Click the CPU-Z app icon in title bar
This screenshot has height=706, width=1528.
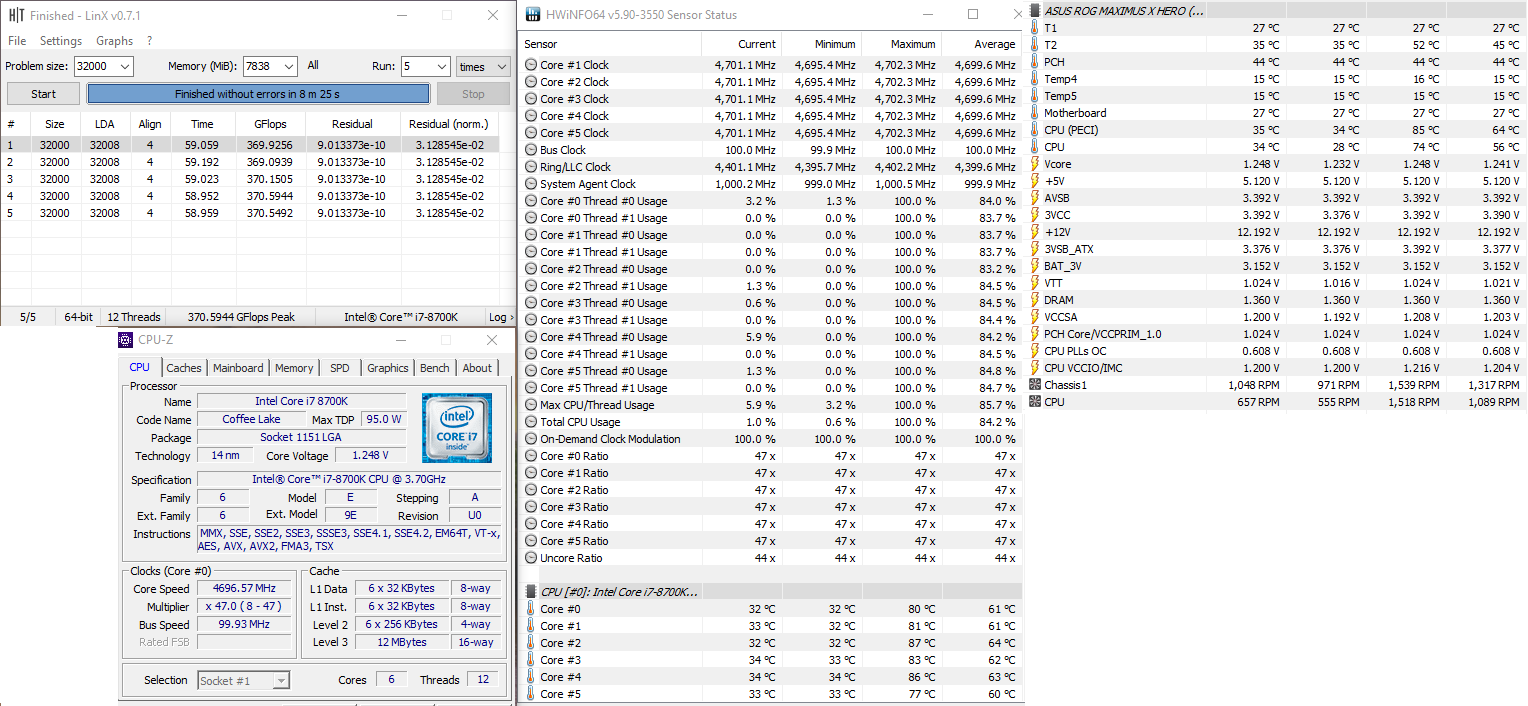(125, 340)
